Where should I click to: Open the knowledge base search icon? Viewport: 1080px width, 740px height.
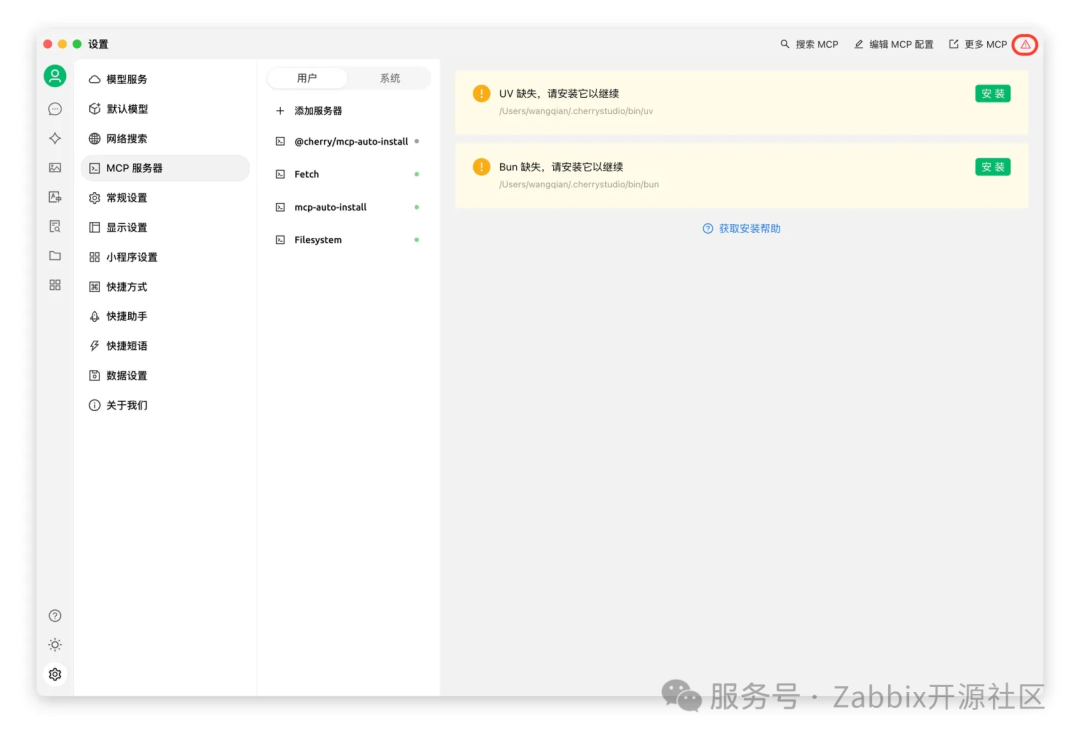pos(55,226)
